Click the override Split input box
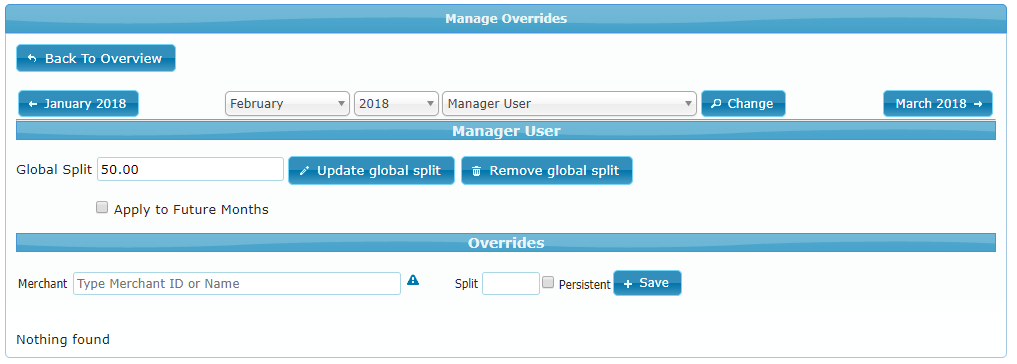 coord(511,284)
